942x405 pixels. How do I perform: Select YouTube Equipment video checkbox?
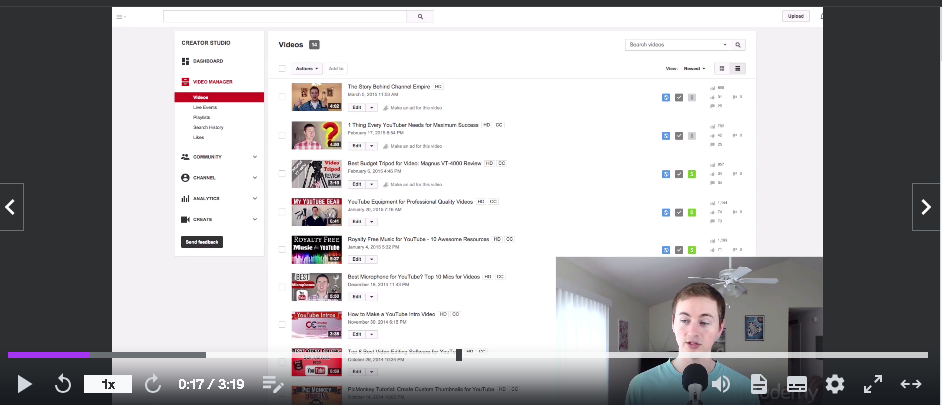[282, 212]
